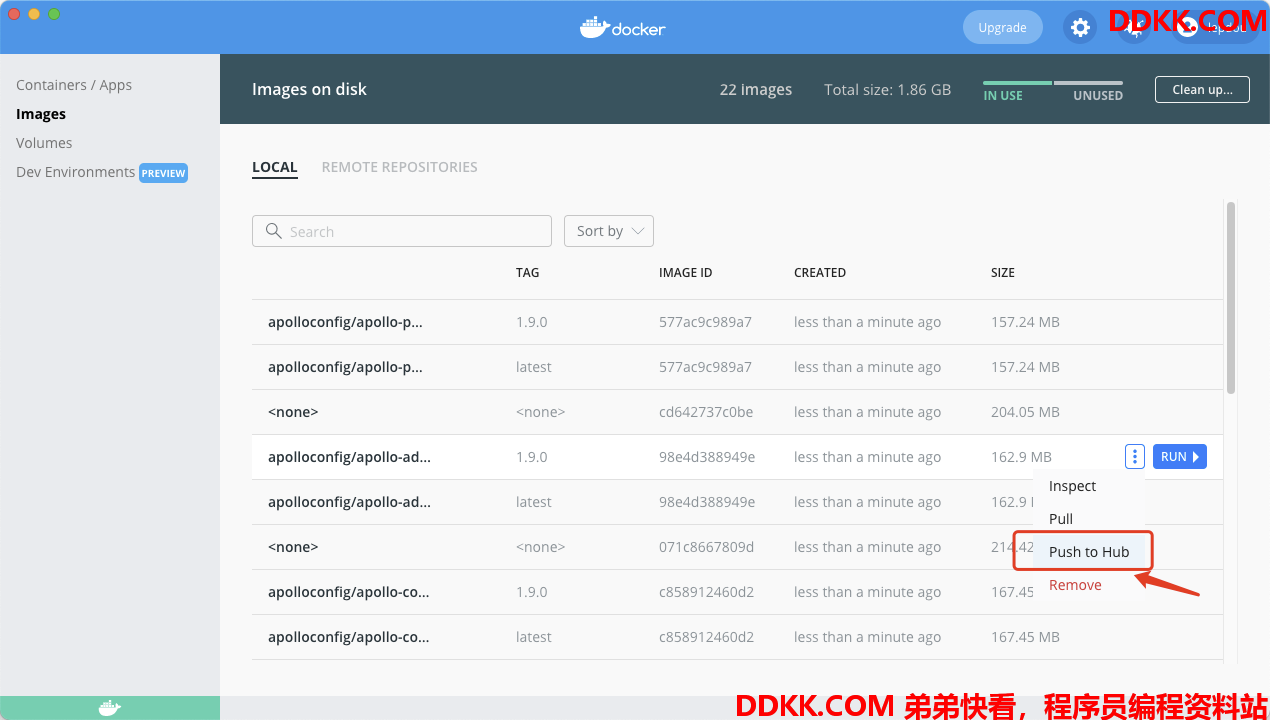
Task: Choose Remove from the context menu
Action: click(1075, 585)
